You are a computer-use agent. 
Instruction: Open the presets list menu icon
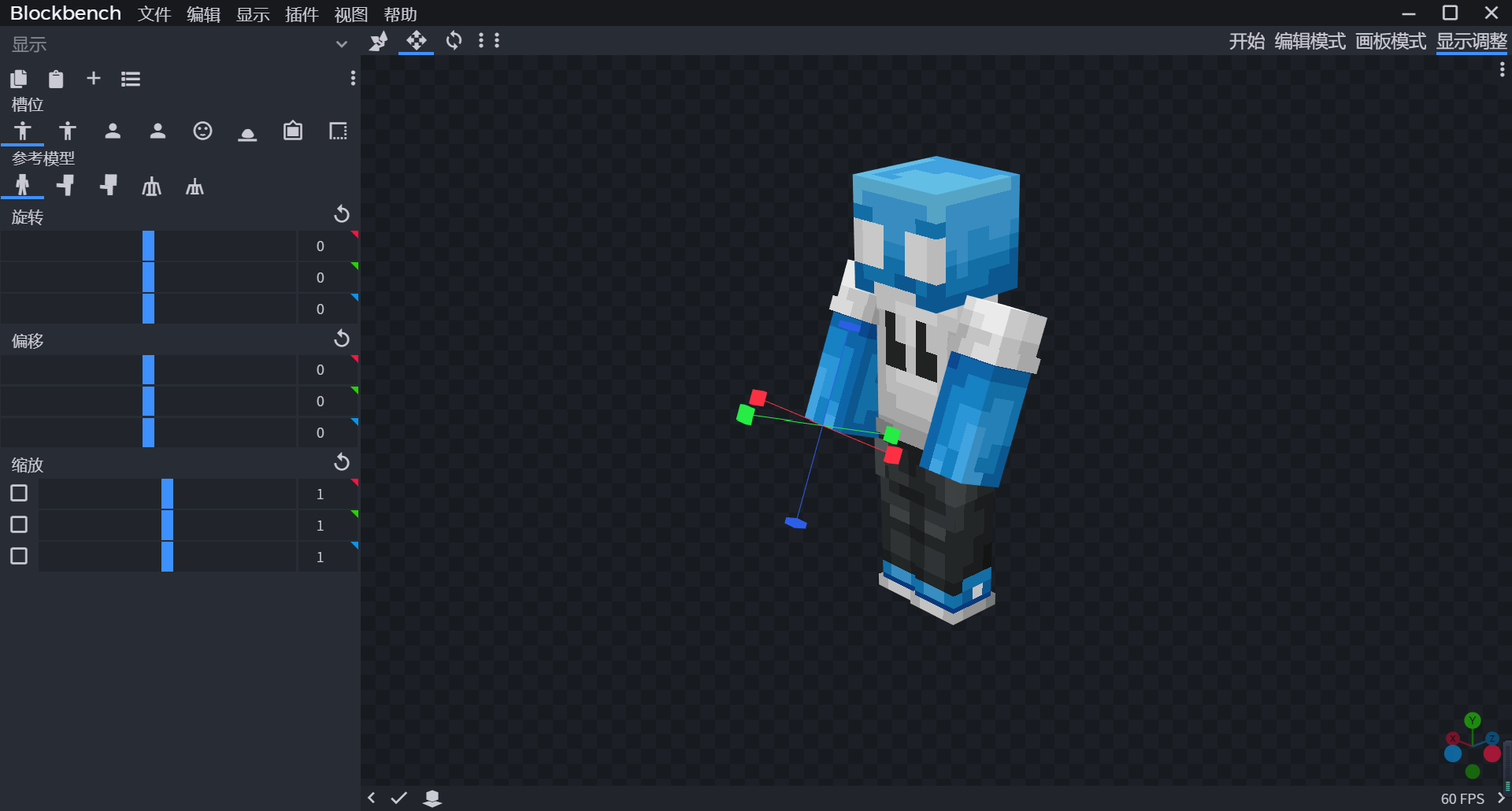click(131, 79)
